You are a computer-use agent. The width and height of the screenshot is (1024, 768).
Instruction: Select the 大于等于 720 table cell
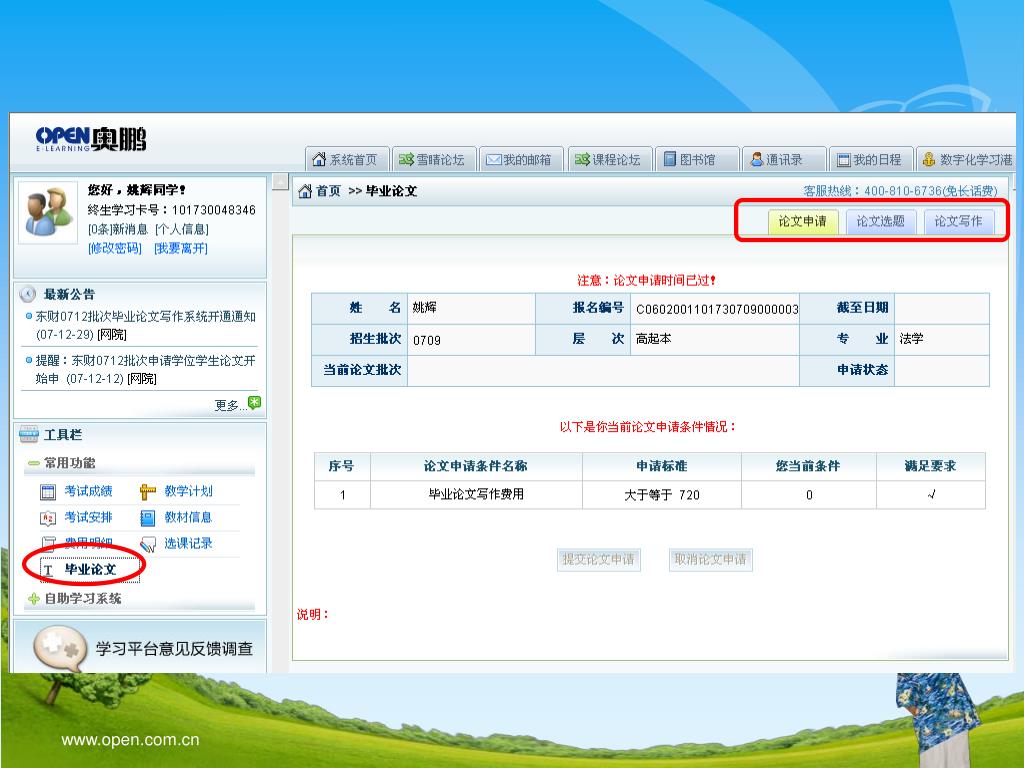click(x=662, y=494)
